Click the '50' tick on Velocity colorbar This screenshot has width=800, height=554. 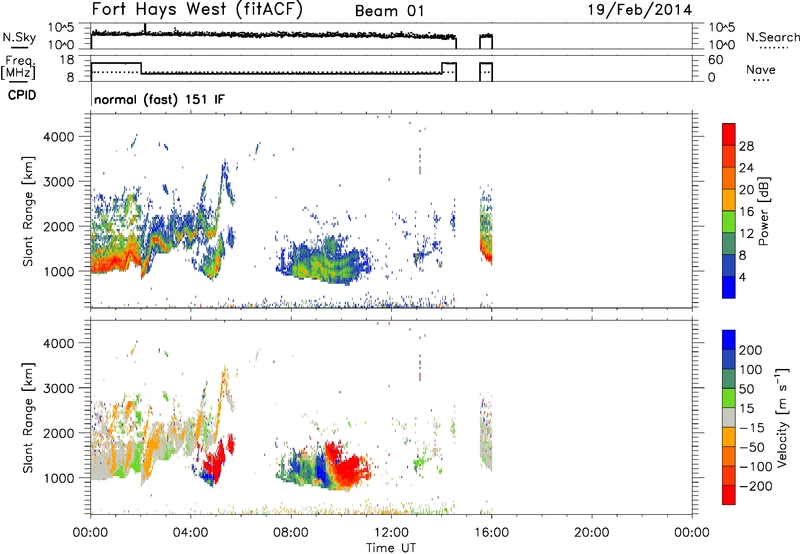pyautogui.click(x=746, y=389)
